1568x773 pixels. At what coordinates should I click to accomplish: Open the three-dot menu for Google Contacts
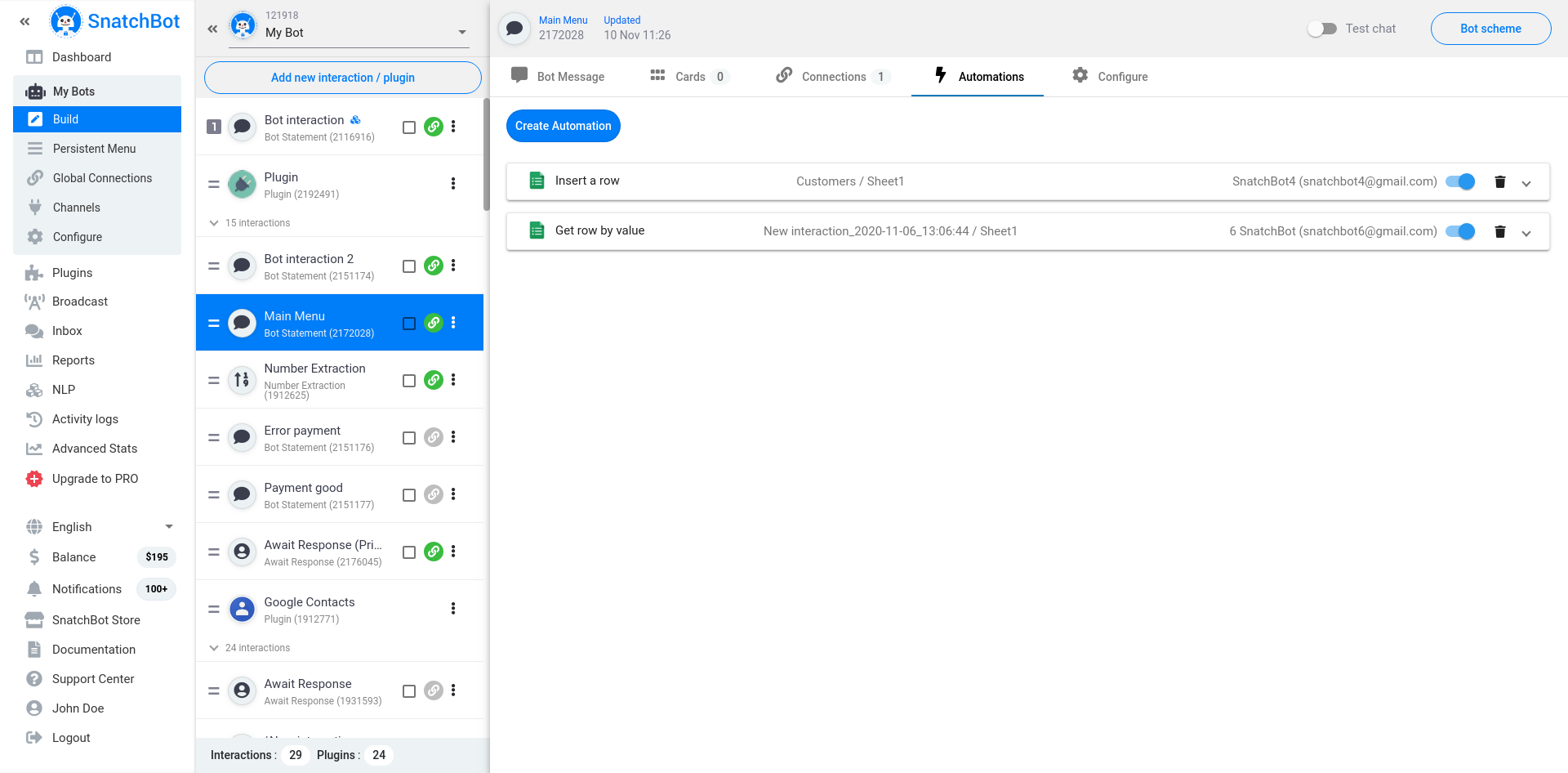click(453, 609)
